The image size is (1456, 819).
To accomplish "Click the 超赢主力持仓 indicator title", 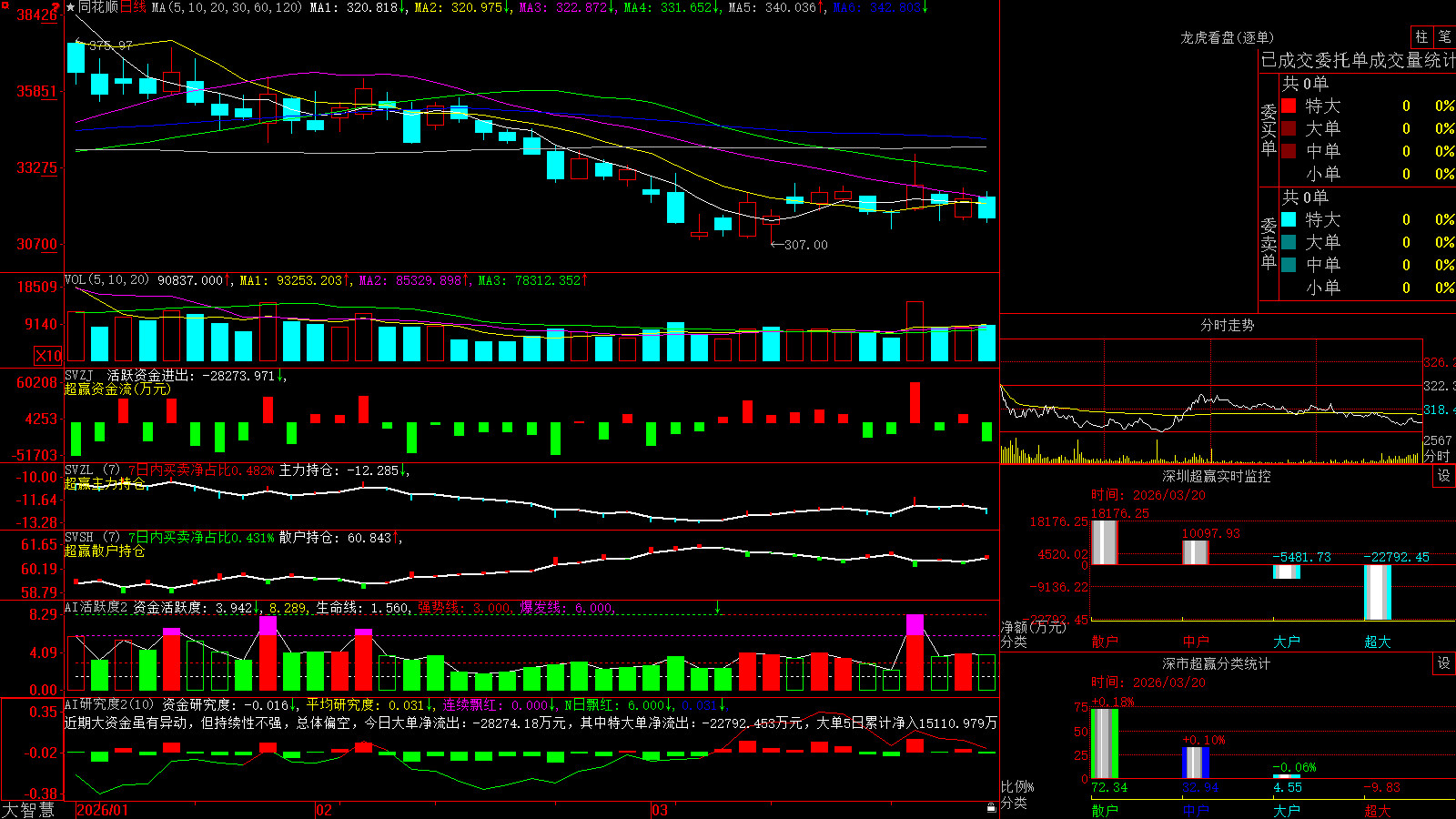I will click(x=105, y=483).
